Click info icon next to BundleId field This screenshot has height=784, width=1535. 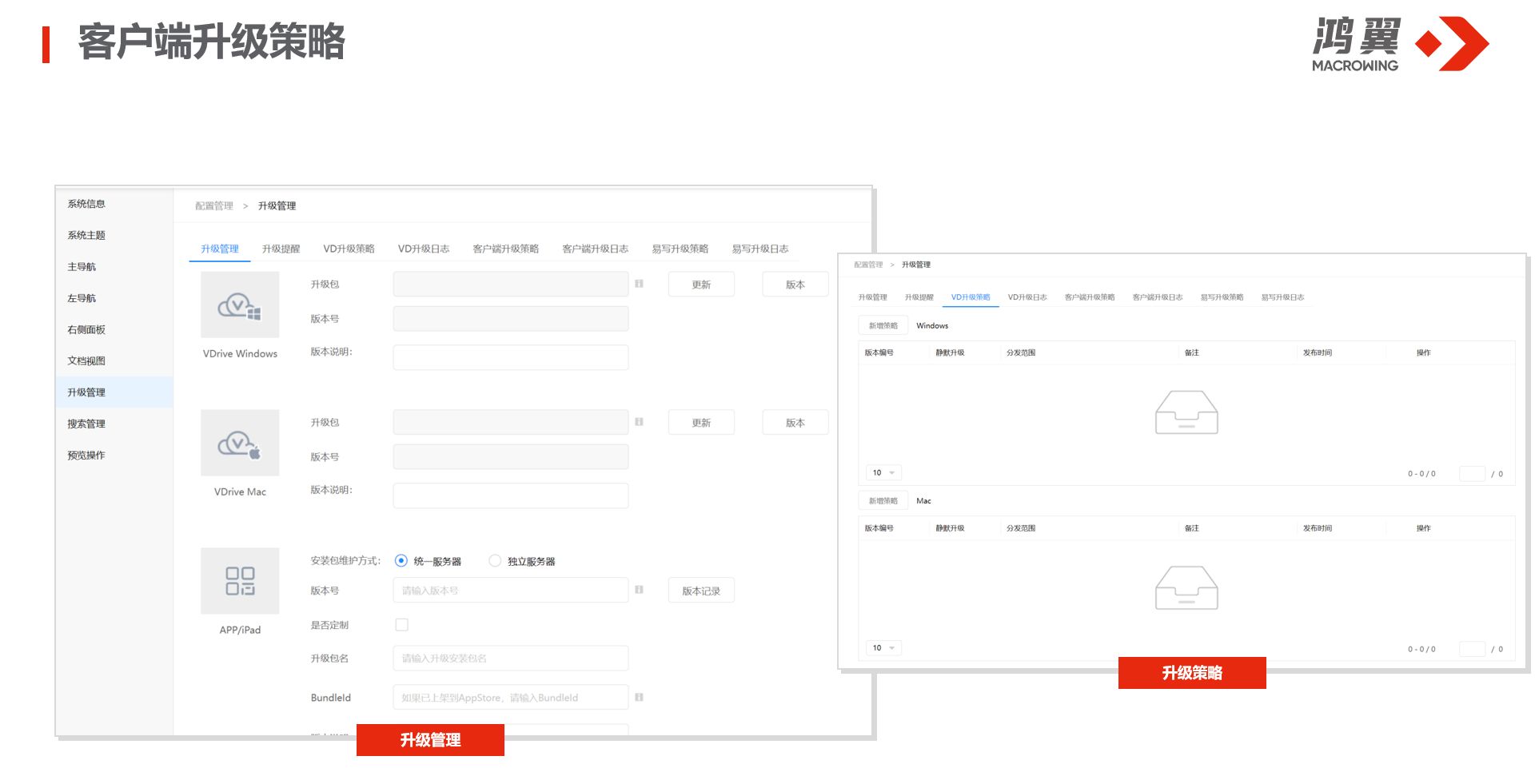639,698
